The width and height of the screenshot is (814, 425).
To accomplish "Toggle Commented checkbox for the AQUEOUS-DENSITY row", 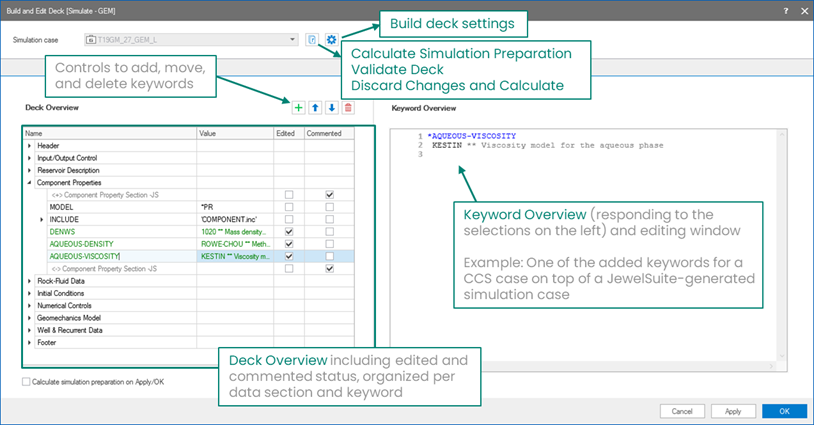I will tap(329, 243).
